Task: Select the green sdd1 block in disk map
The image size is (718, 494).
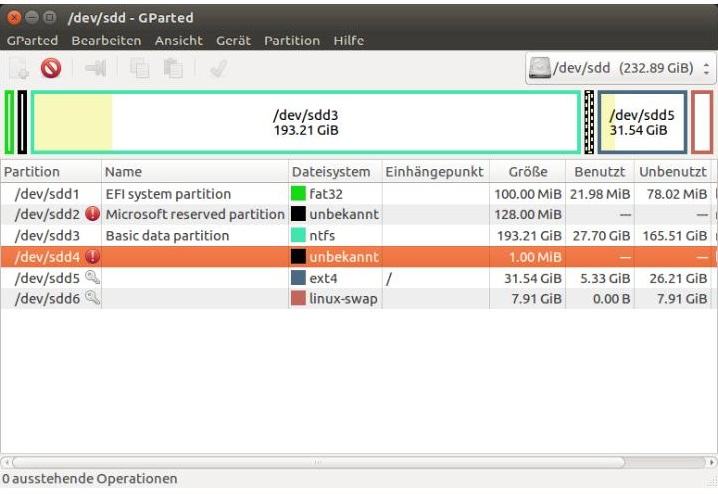Action: (x=9, y=122)
